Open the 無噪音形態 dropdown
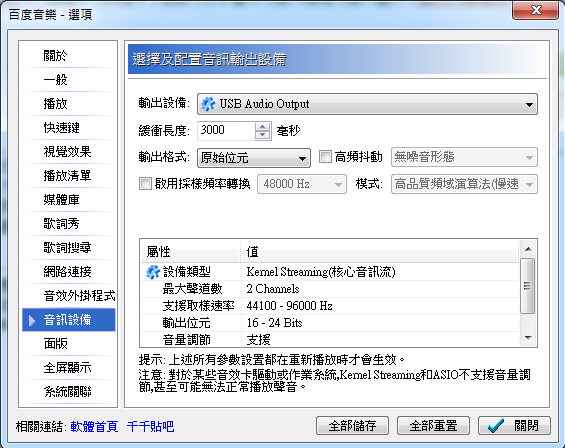 tap(464, 157)
